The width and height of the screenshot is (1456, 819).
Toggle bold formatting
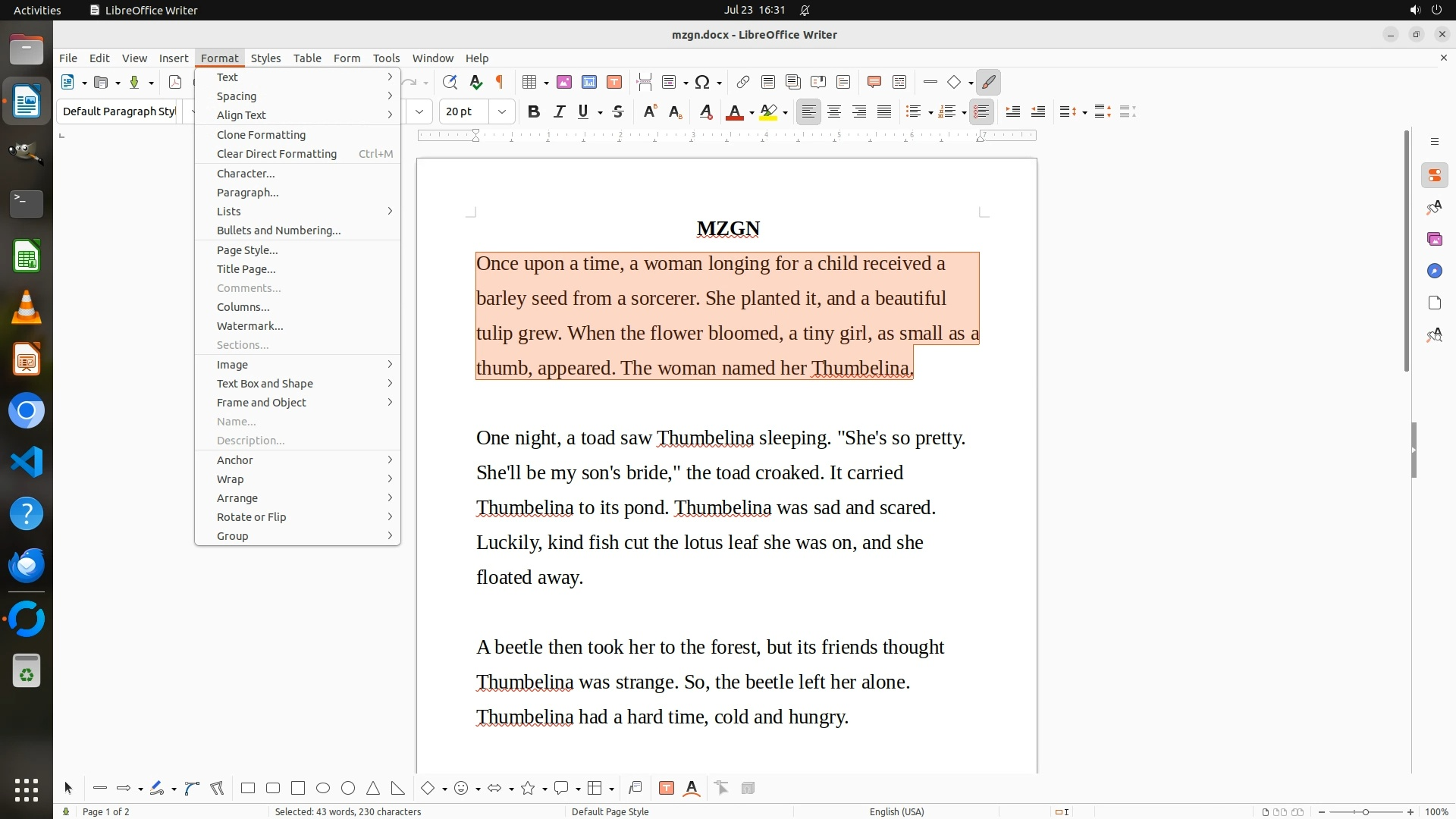tap(534, 111)
